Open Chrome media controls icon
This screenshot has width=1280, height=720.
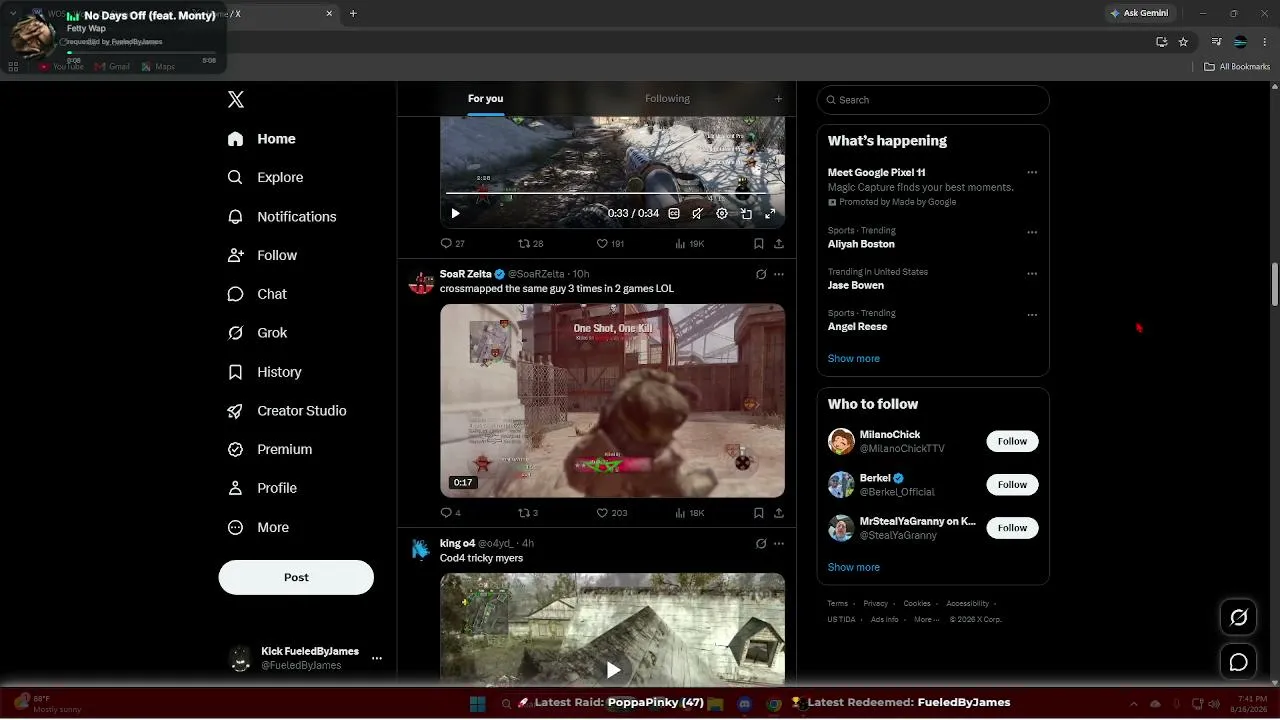coord(1216,42)
